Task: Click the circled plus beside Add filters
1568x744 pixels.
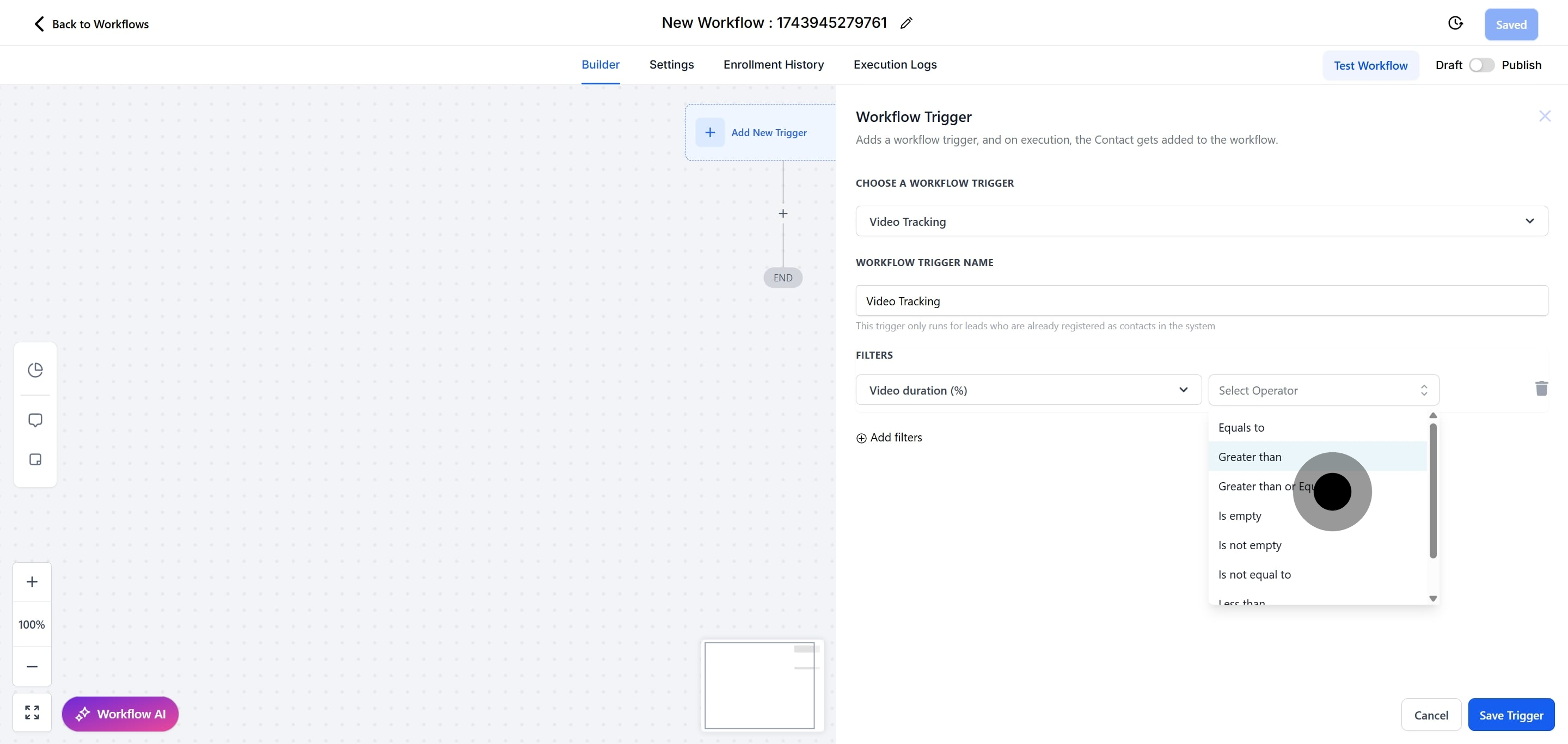Action: [x=861, y=438]
